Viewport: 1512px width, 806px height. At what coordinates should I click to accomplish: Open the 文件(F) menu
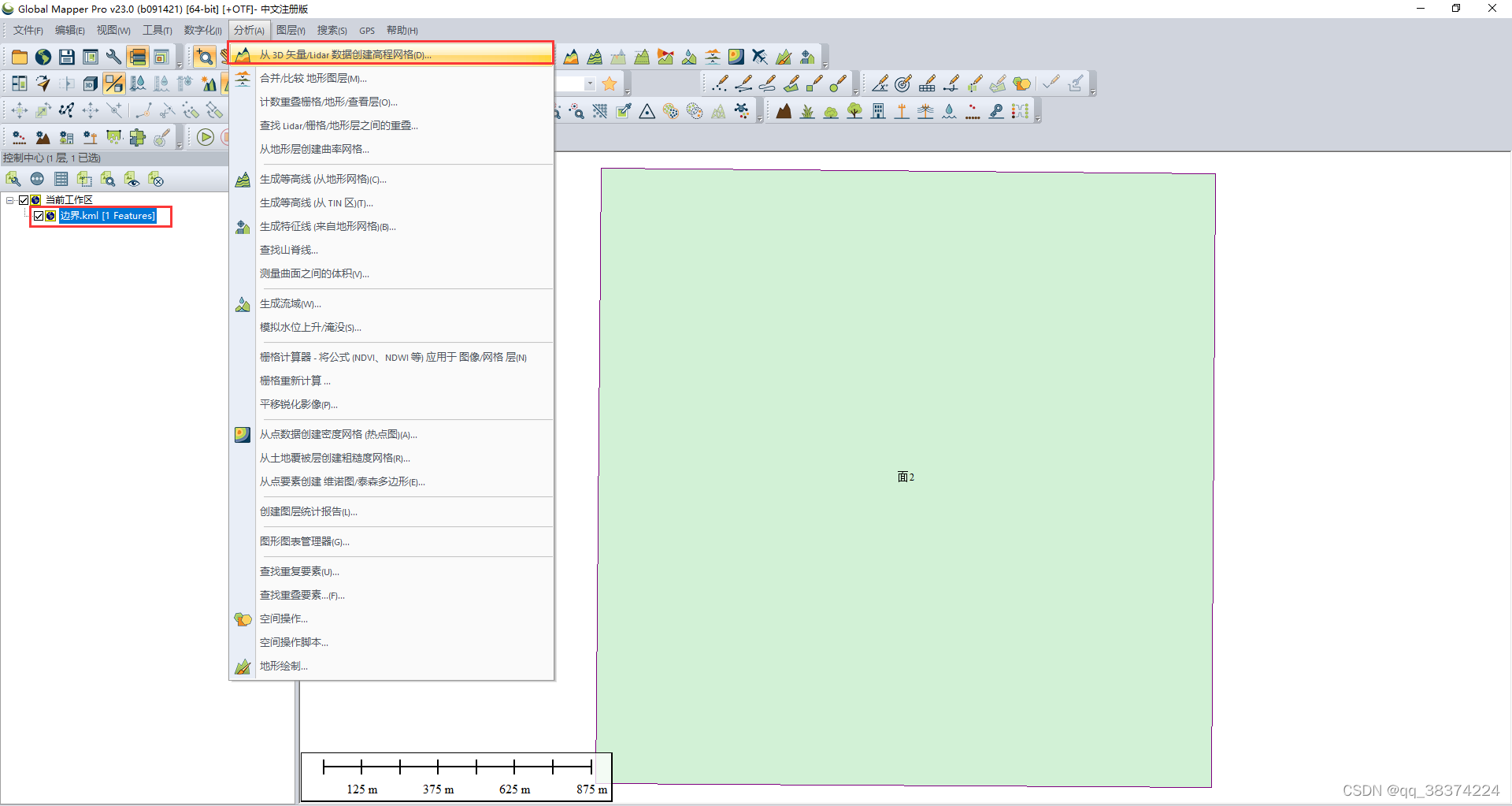(28, 30)
